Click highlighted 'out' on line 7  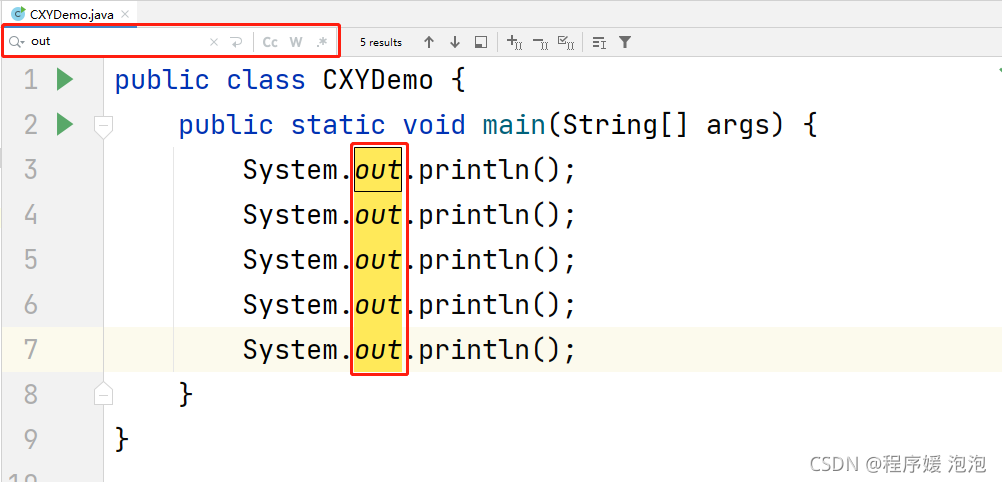click(x=378, y=349)
